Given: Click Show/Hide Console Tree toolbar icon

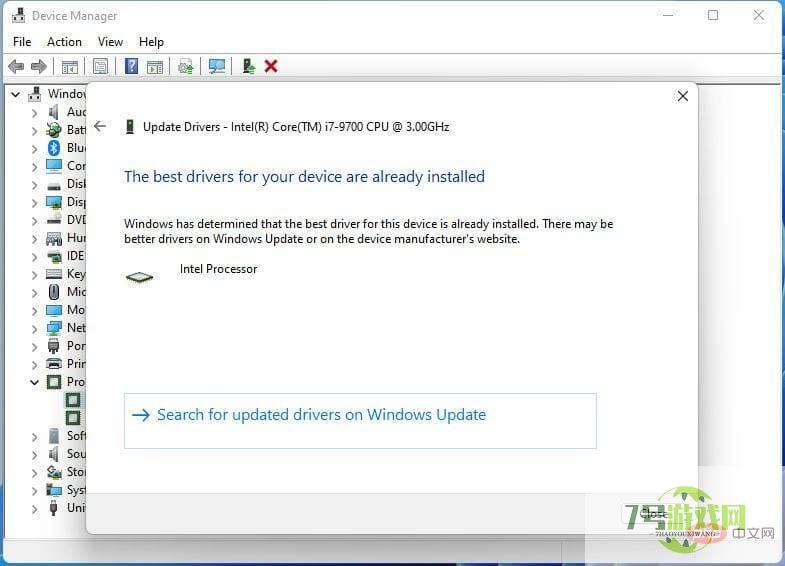Looking at the screenshot, I should click(70, 66).
